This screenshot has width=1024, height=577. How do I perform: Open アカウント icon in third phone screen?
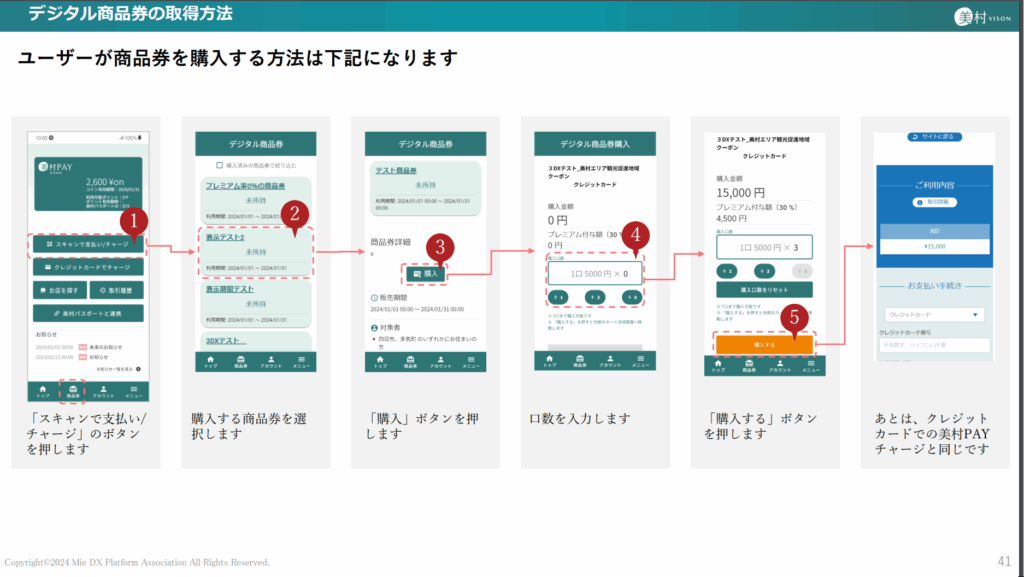point(440,362)
